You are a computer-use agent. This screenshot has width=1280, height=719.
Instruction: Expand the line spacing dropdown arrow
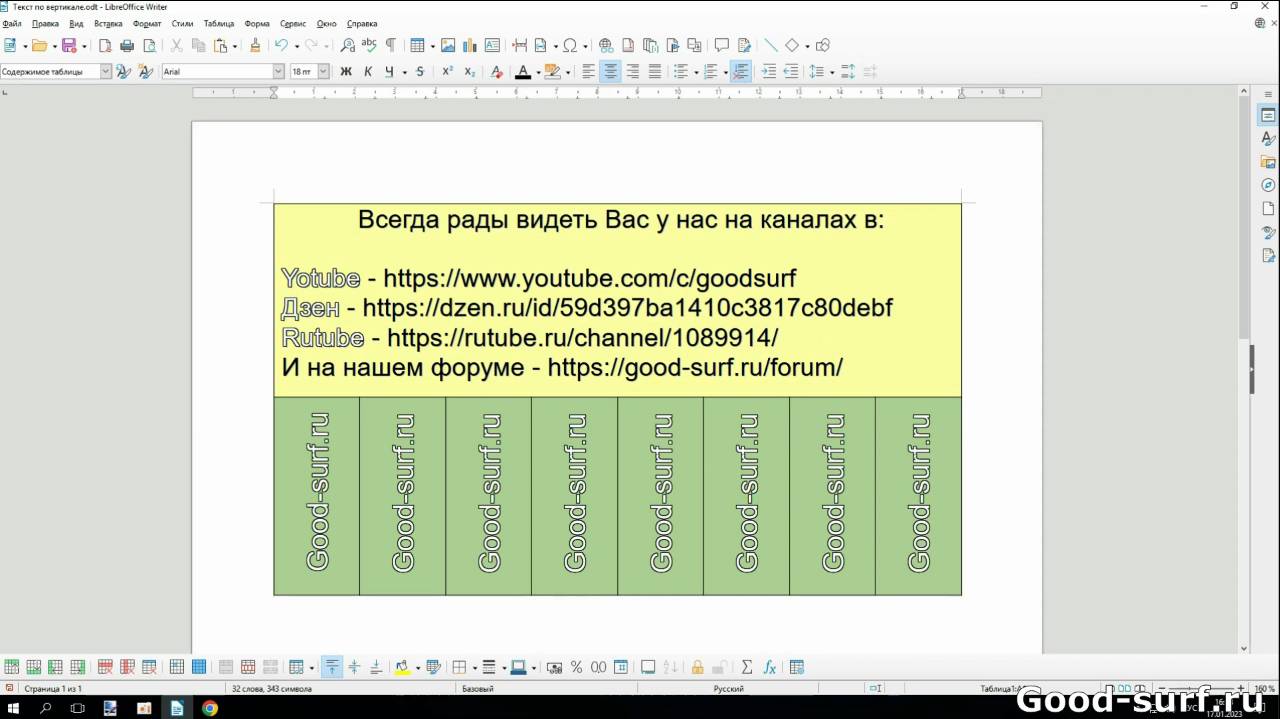[x=832, y=72]
